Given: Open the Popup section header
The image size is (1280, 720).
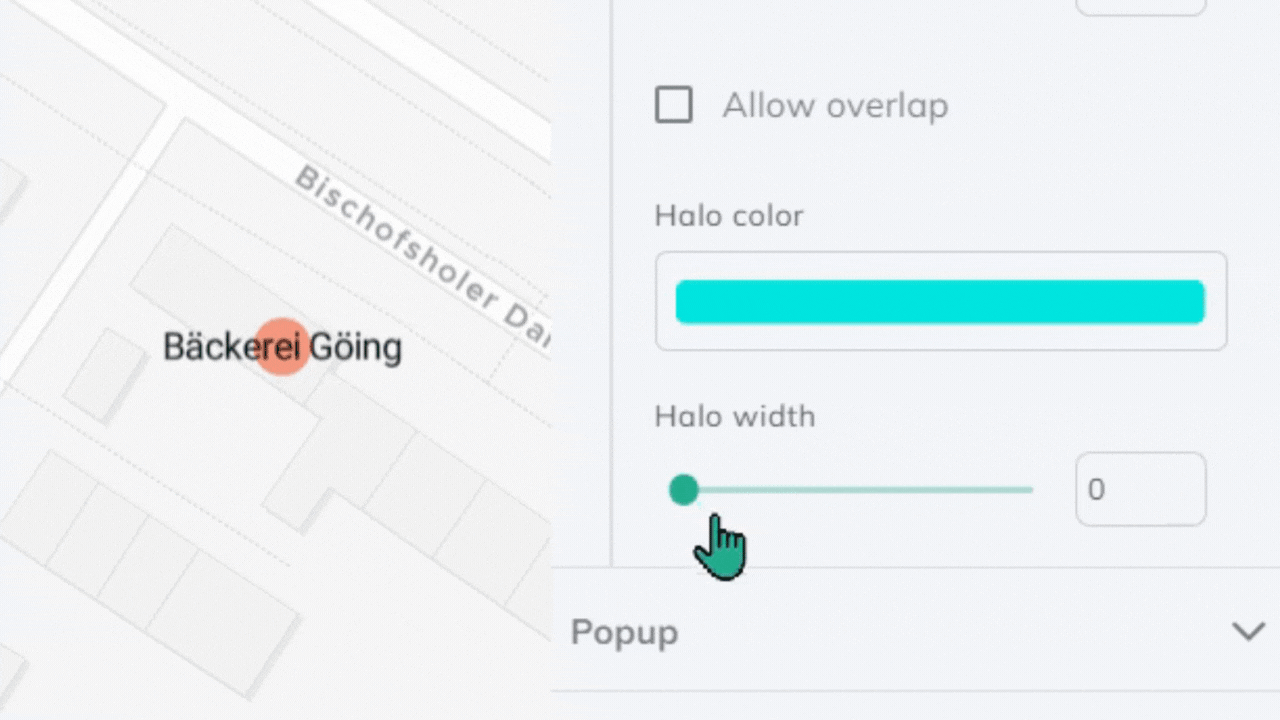Looking at the screenshot, I should point(624,632).
